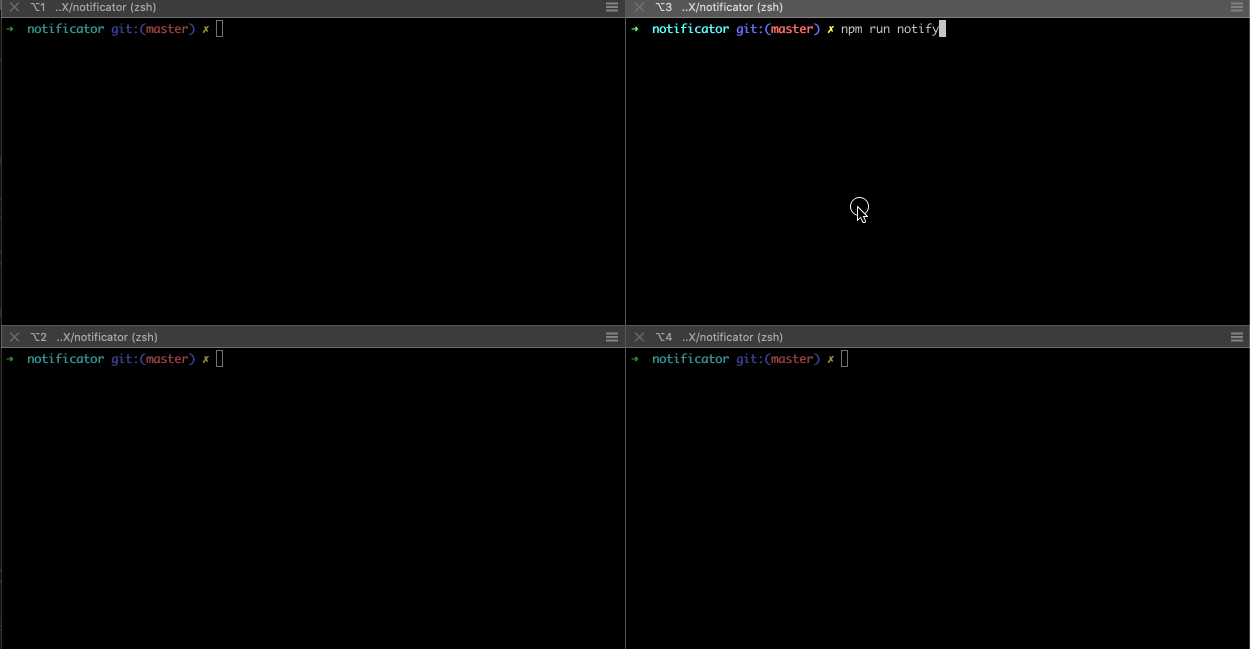Click 'git:(master)' branch text in pane ⌥4
The width and height of the screenshot is (1250, 649).
pos(778,359)
